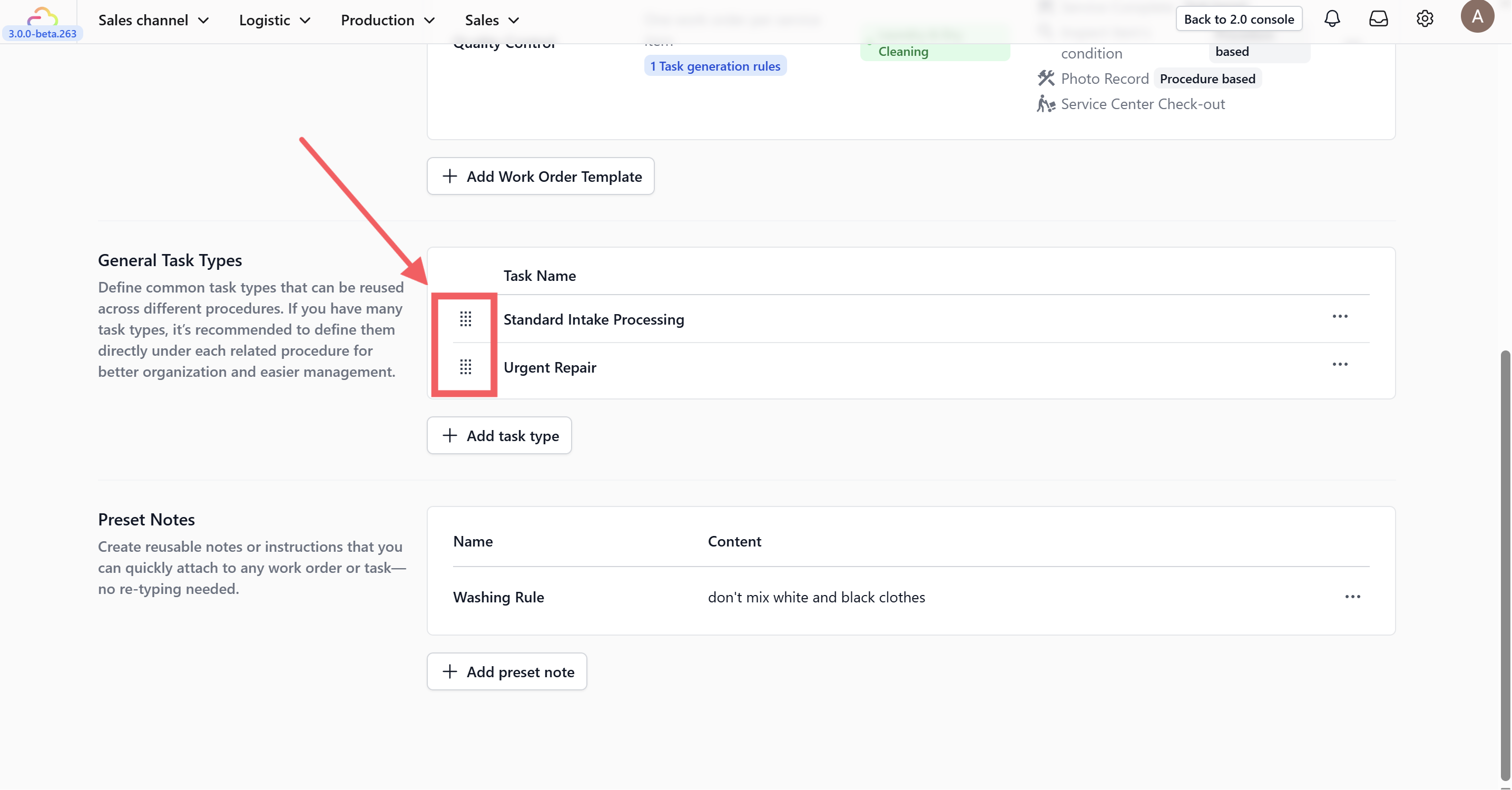Click the vertical page scrollbar
Screen dimensions: 1512x790
pos(1505,564)
